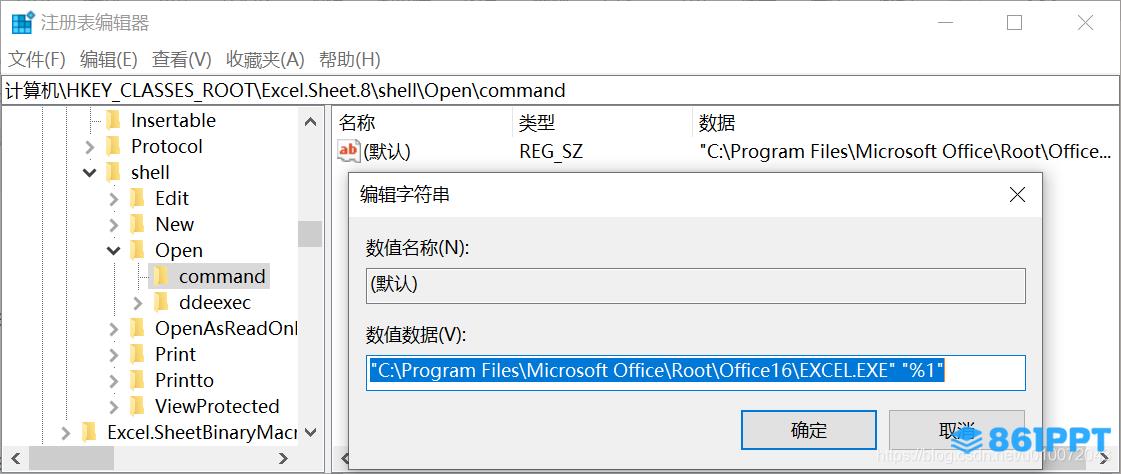Image resolution: width=1121 pixels, height=474 pixels.
Task: Click the Registry Editor app icon in title bar
Action: pos(22,23)
